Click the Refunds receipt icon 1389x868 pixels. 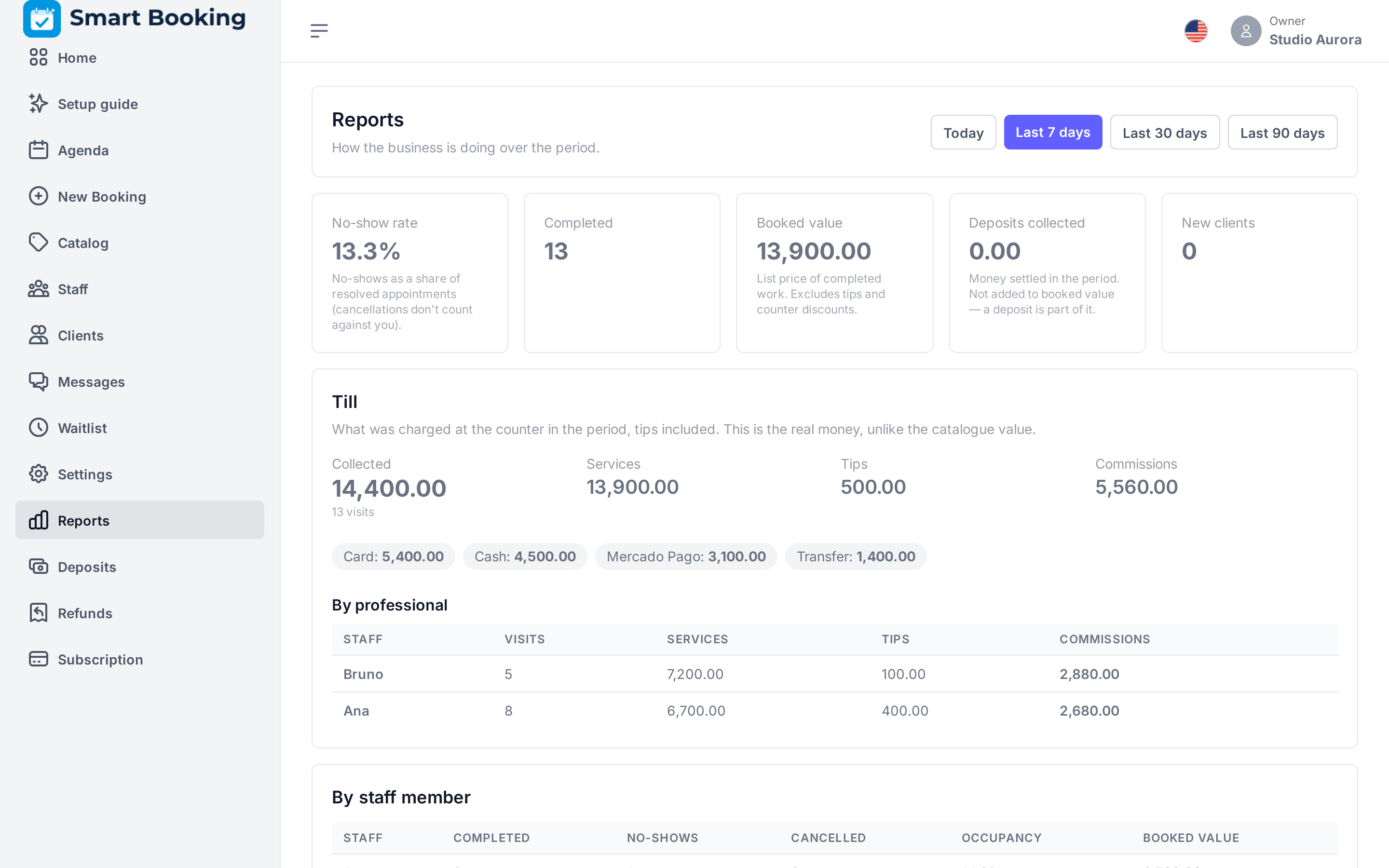[39, 612]
